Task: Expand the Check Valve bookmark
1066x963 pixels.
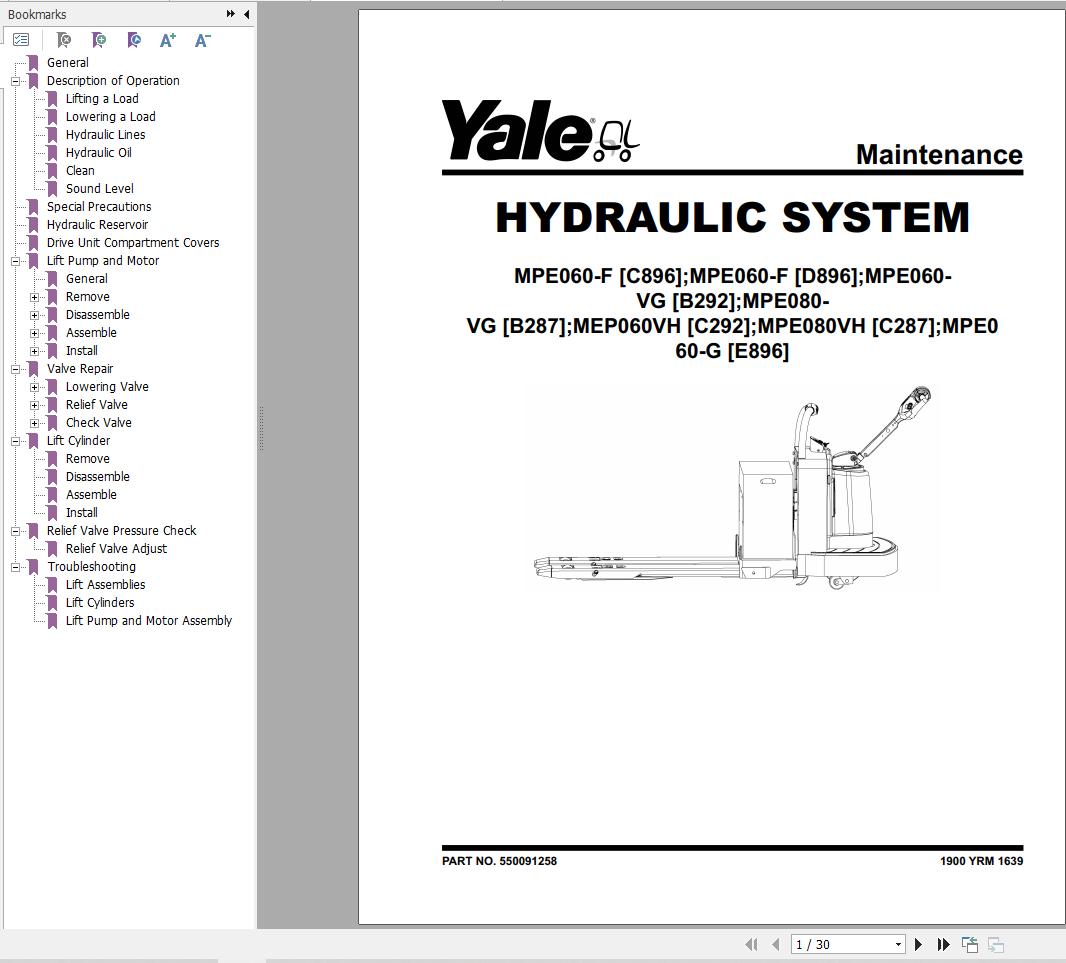Action: 34,423
